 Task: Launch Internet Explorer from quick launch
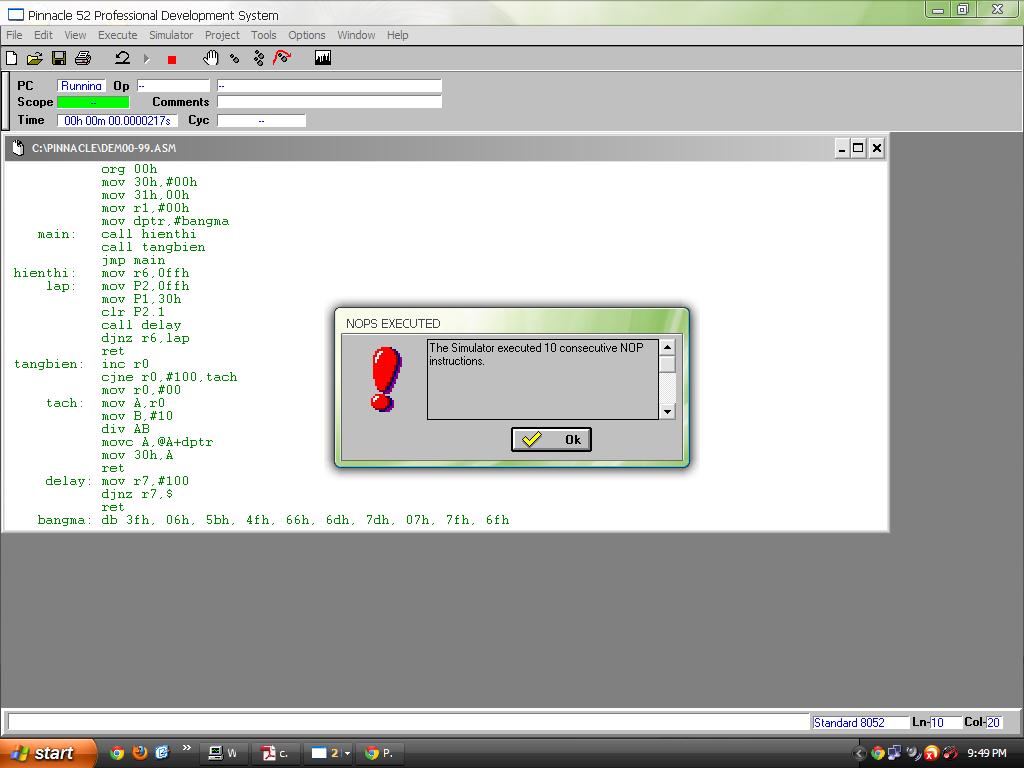[x=161, y=753]
